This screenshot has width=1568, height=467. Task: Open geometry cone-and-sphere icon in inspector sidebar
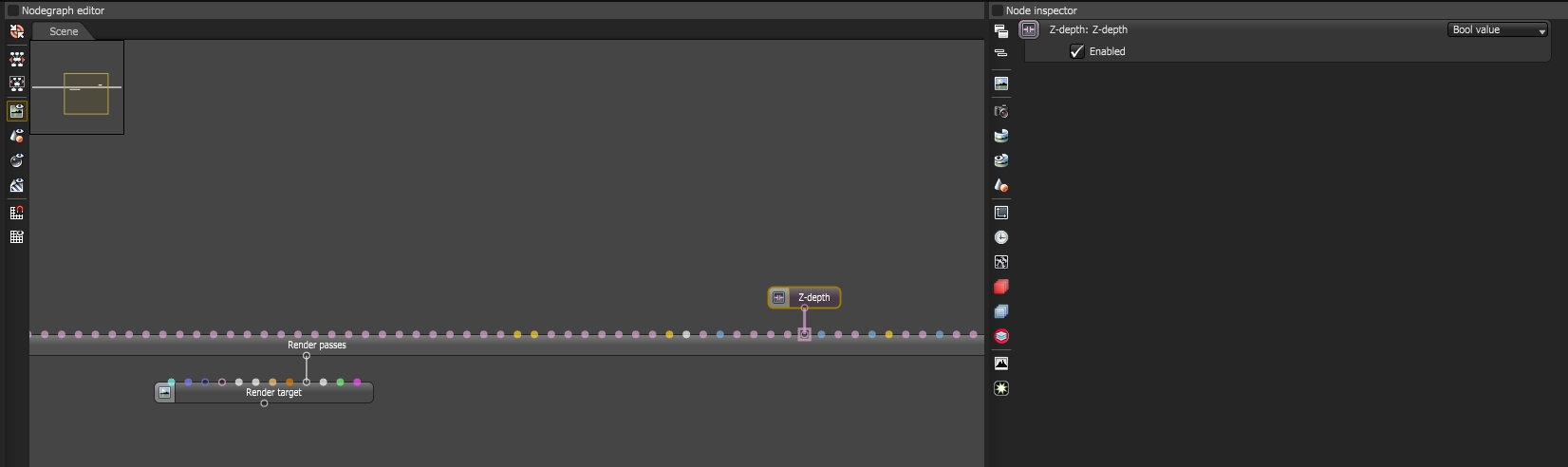pos(1000,185)
